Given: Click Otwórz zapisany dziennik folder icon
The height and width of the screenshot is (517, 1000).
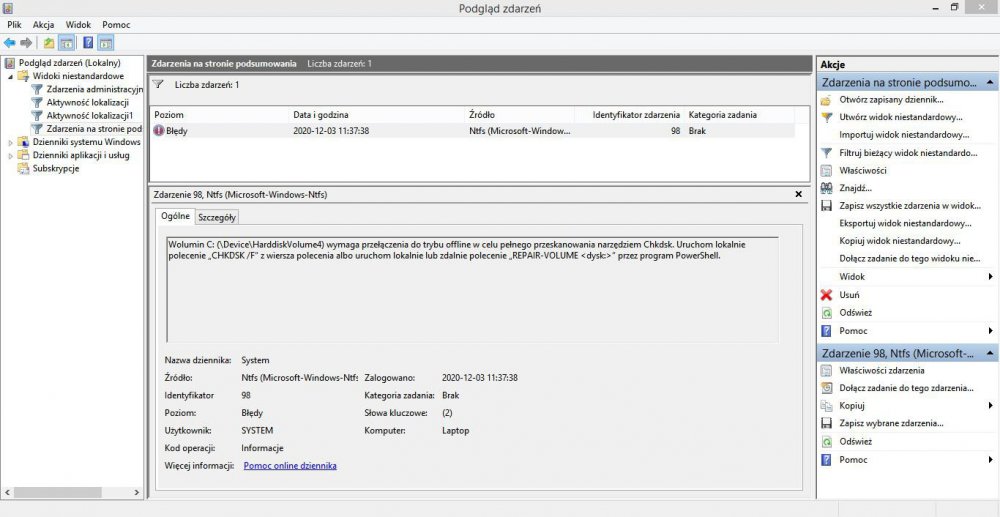Looking at the screenshot, I should coord(826,100).
